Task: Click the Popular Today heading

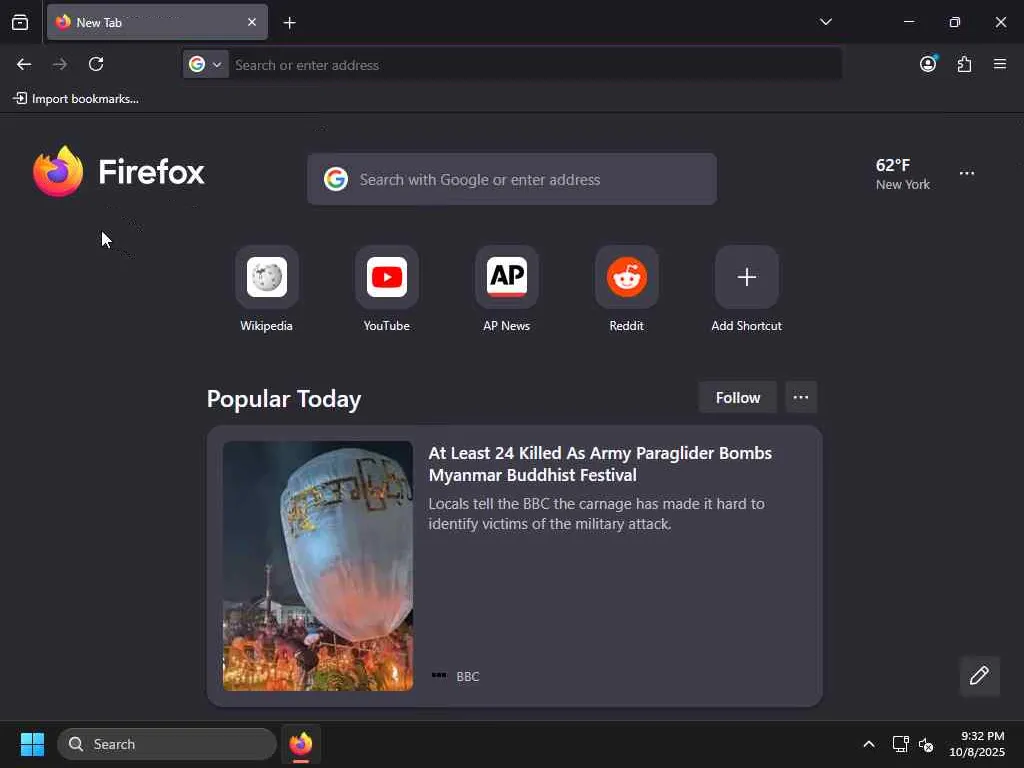Action: click(x=284, y=398)
